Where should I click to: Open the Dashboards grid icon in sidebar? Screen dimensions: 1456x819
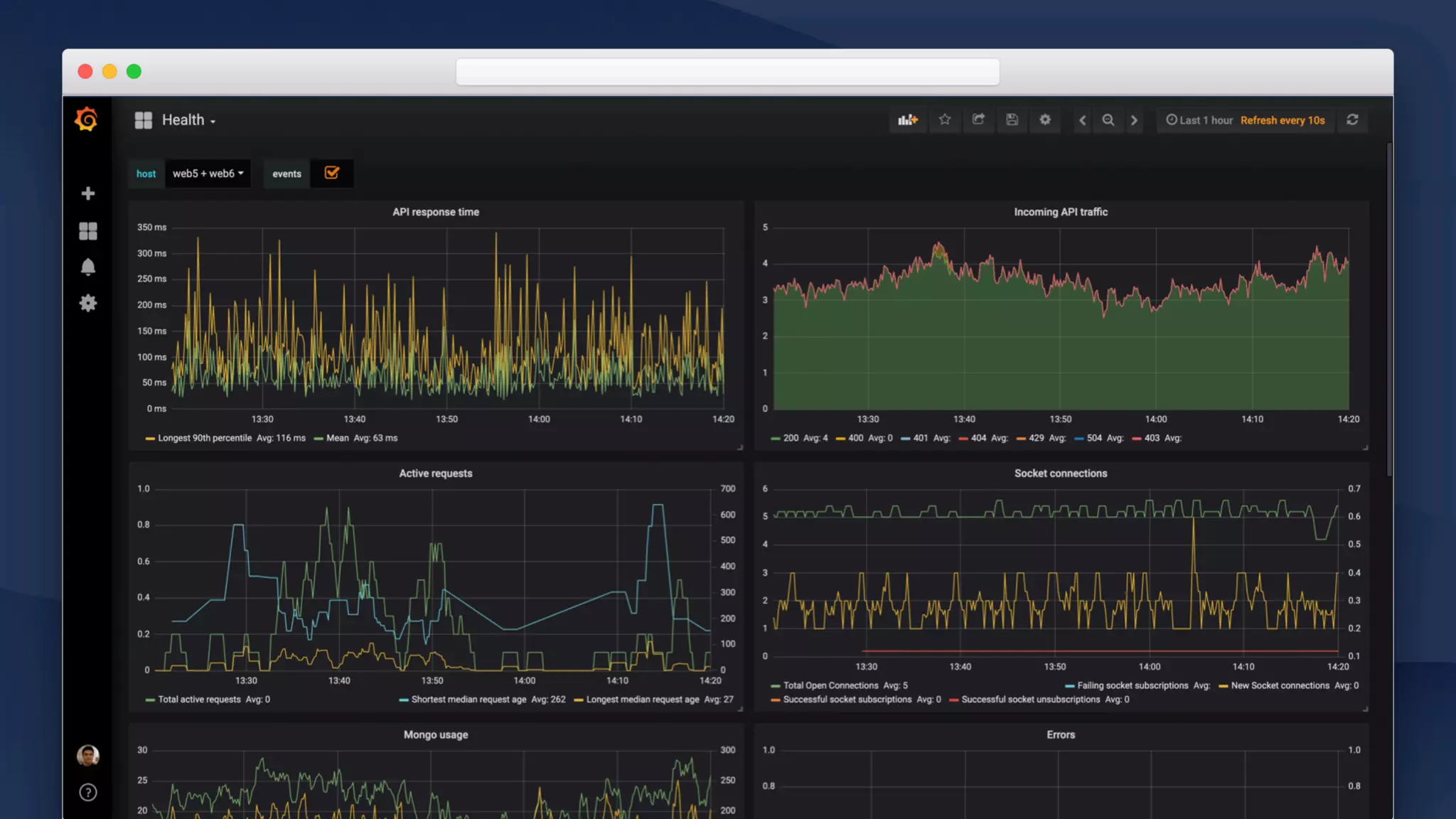(x=88, y=231)
